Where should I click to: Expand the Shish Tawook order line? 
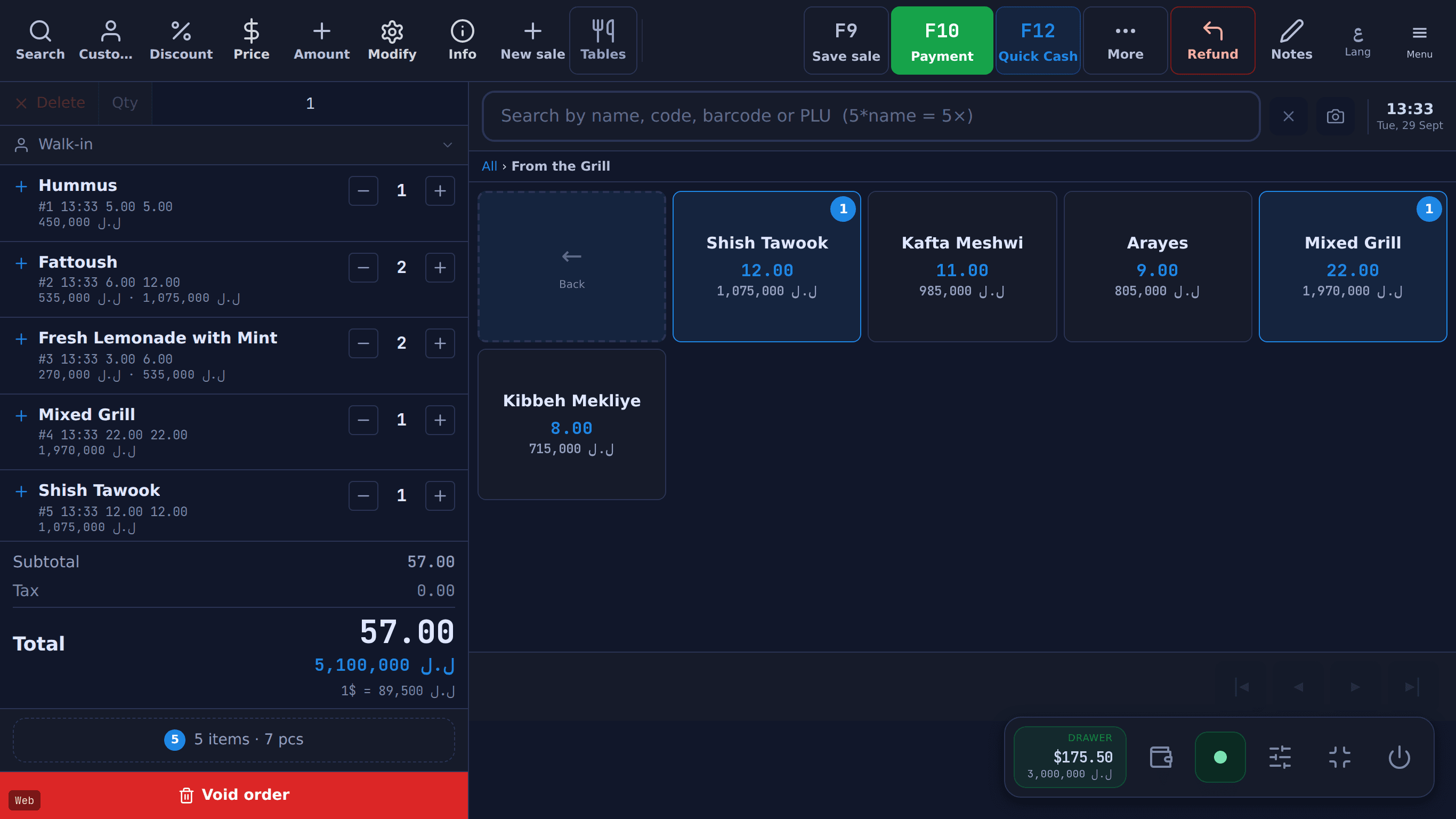click(21, 492)
